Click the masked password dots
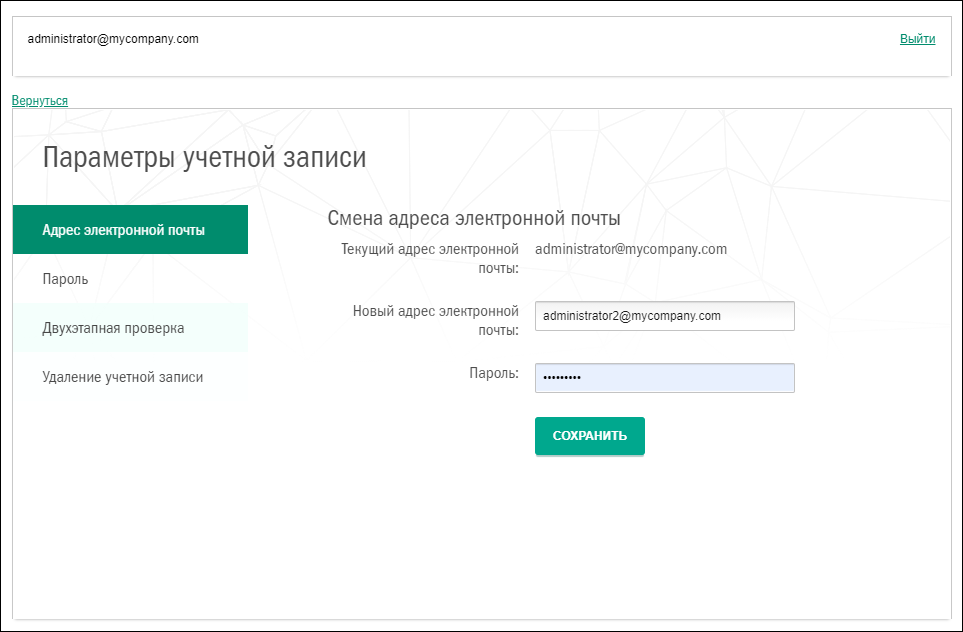The image size is (963, 632). [x=561, y=378]
